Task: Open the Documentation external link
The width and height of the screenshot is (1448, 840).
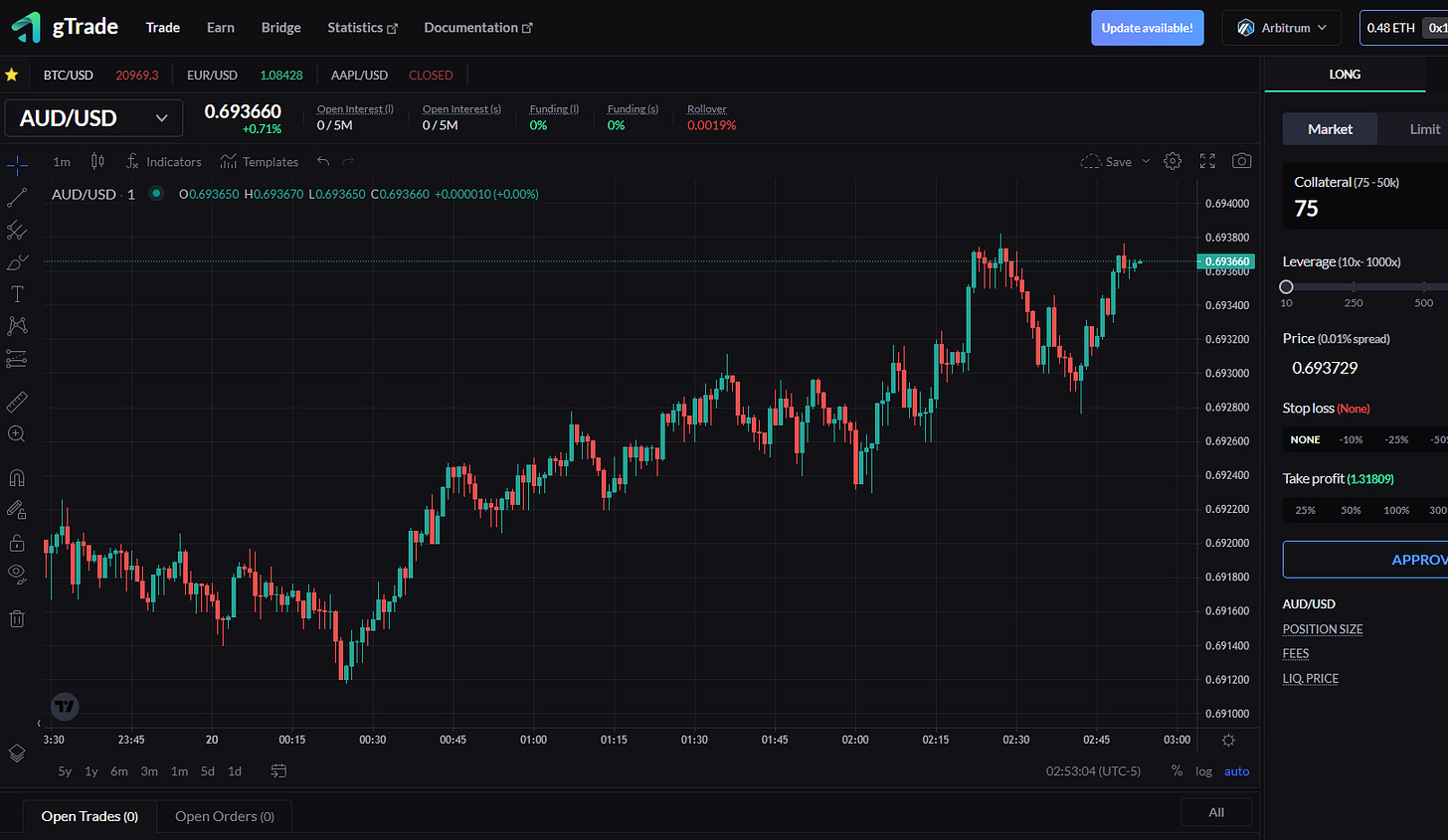Action: (x=478, y=28)
